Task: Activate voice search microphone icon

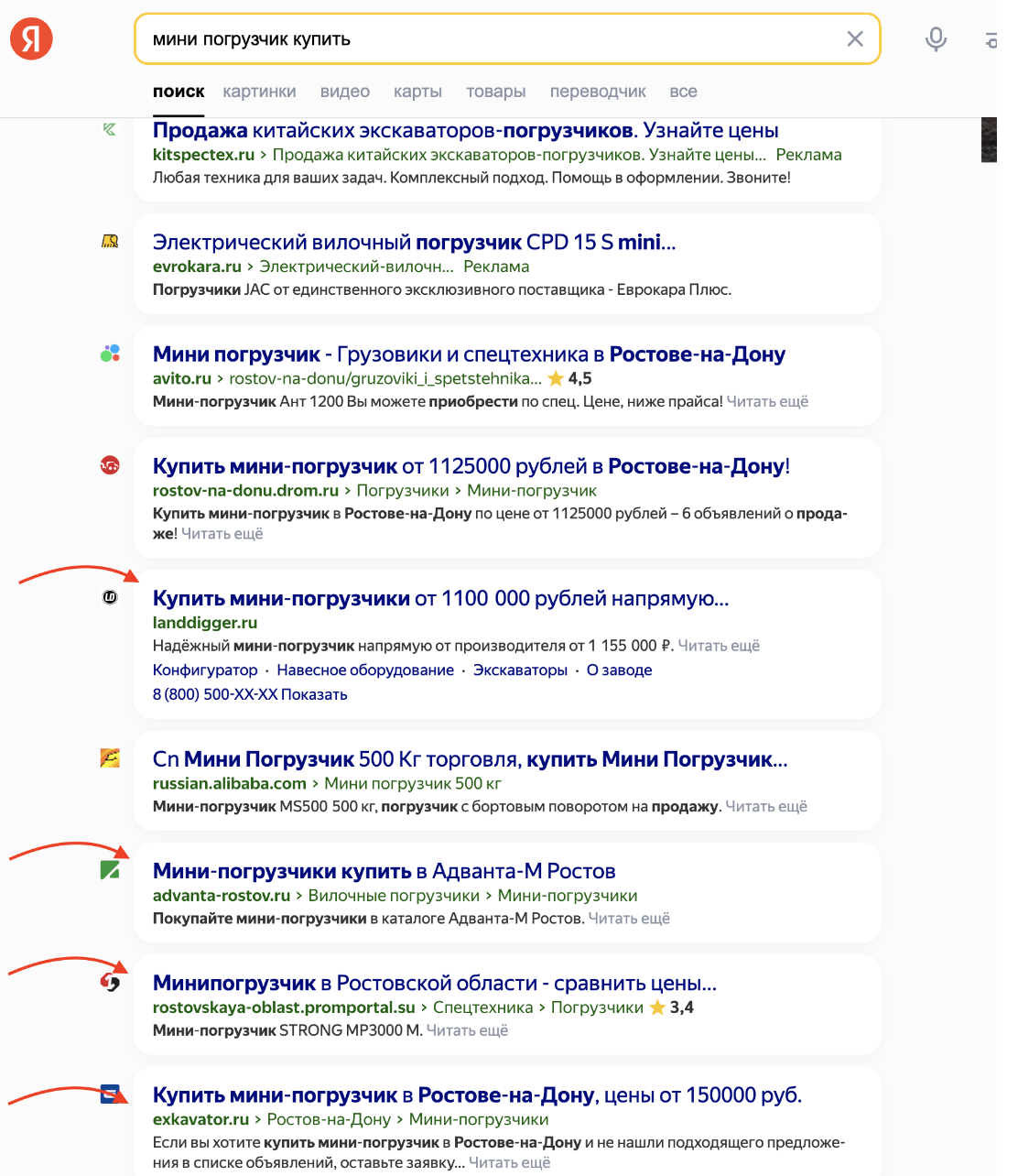Action: click(936, 38)
